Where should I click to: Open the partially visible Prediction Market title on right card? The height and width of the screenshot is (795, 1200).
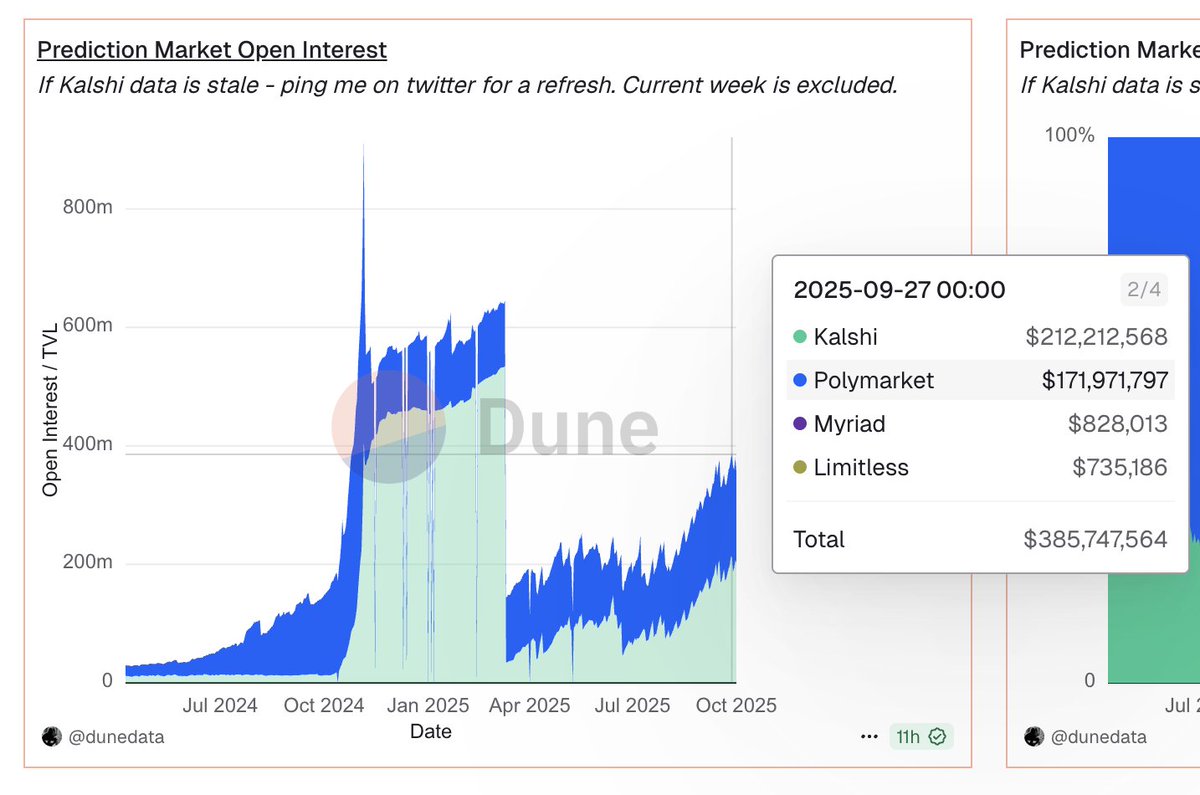coord(1108,49)
